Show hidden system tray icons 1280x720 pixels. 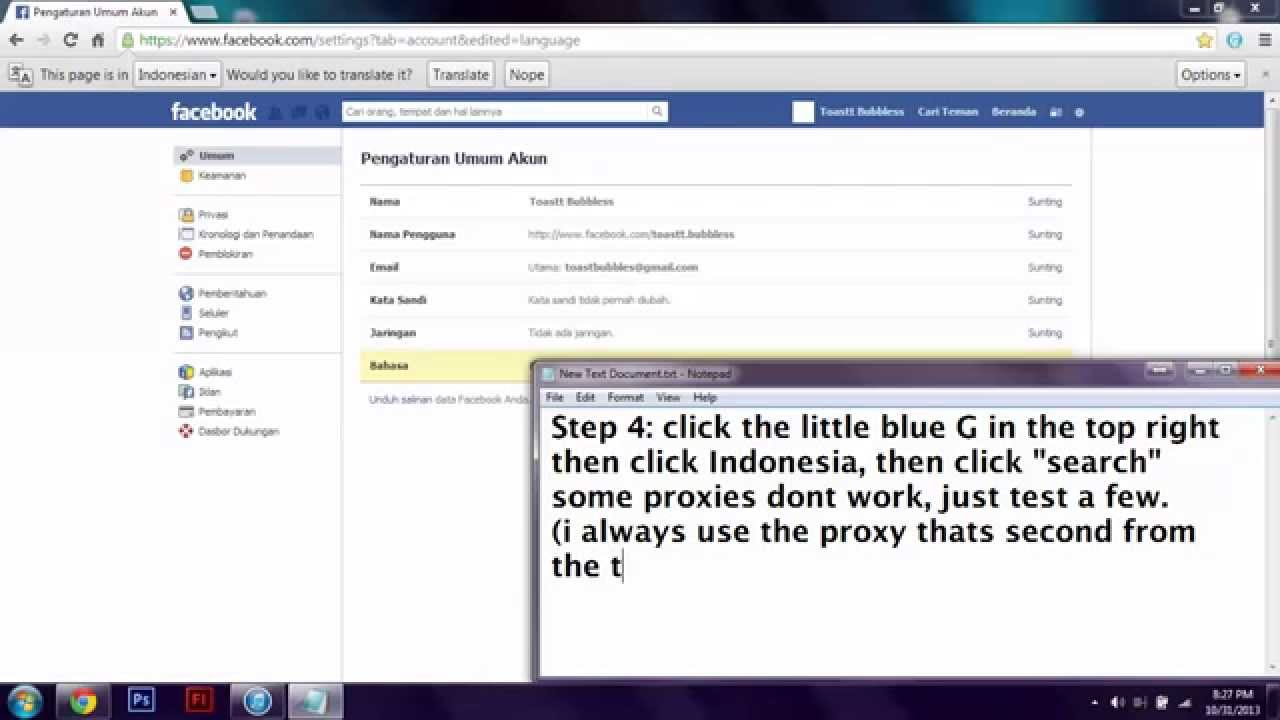pos(1094,702)
